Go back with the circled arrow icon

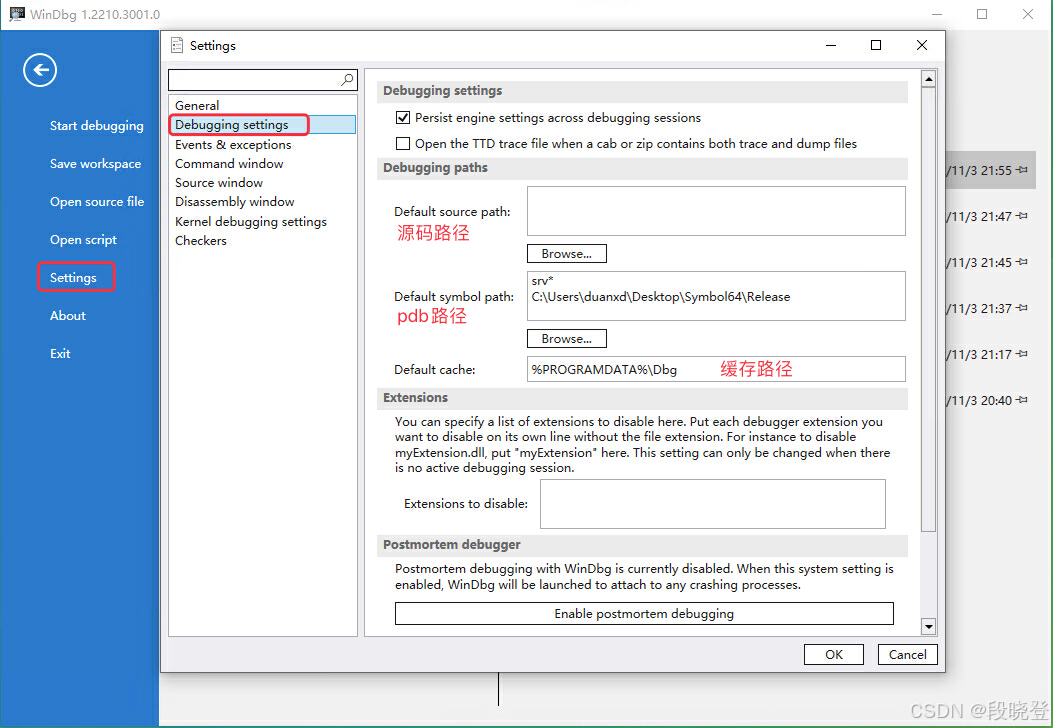click(x=40, y=70)
